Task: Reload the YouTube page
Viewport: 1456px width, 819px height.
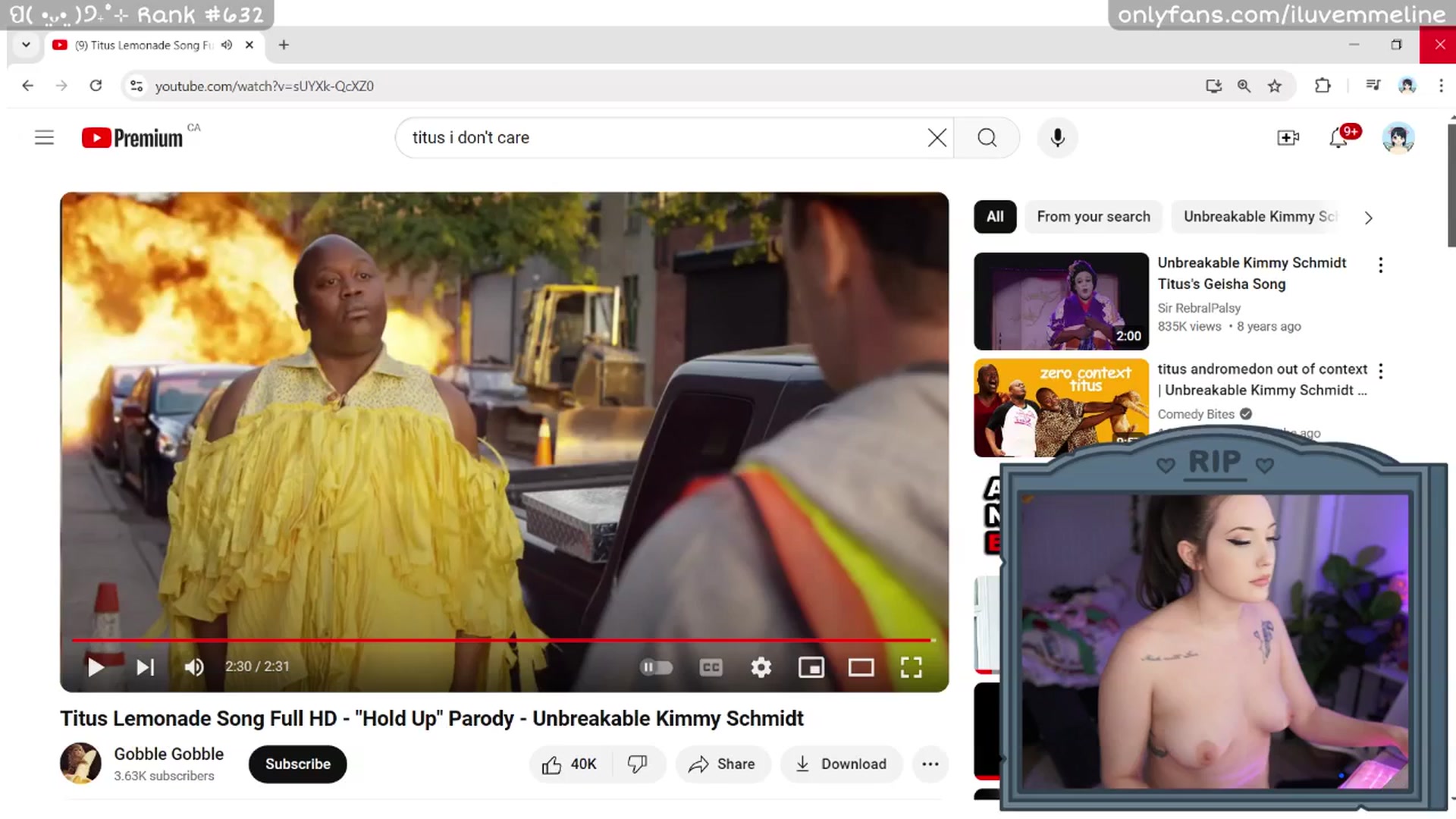Action: click(96, 86)
